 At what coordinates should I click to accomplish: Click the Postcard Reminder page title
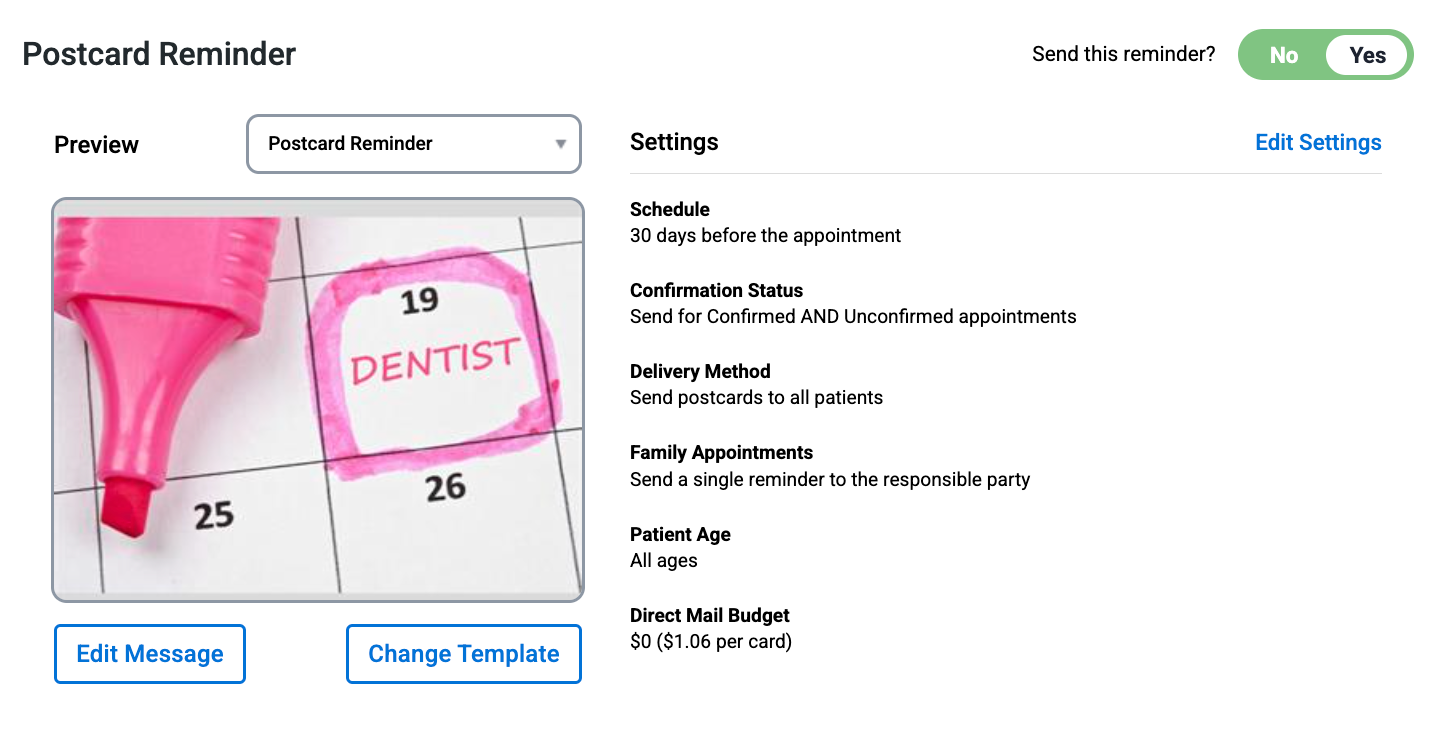(x=159, y=54)
